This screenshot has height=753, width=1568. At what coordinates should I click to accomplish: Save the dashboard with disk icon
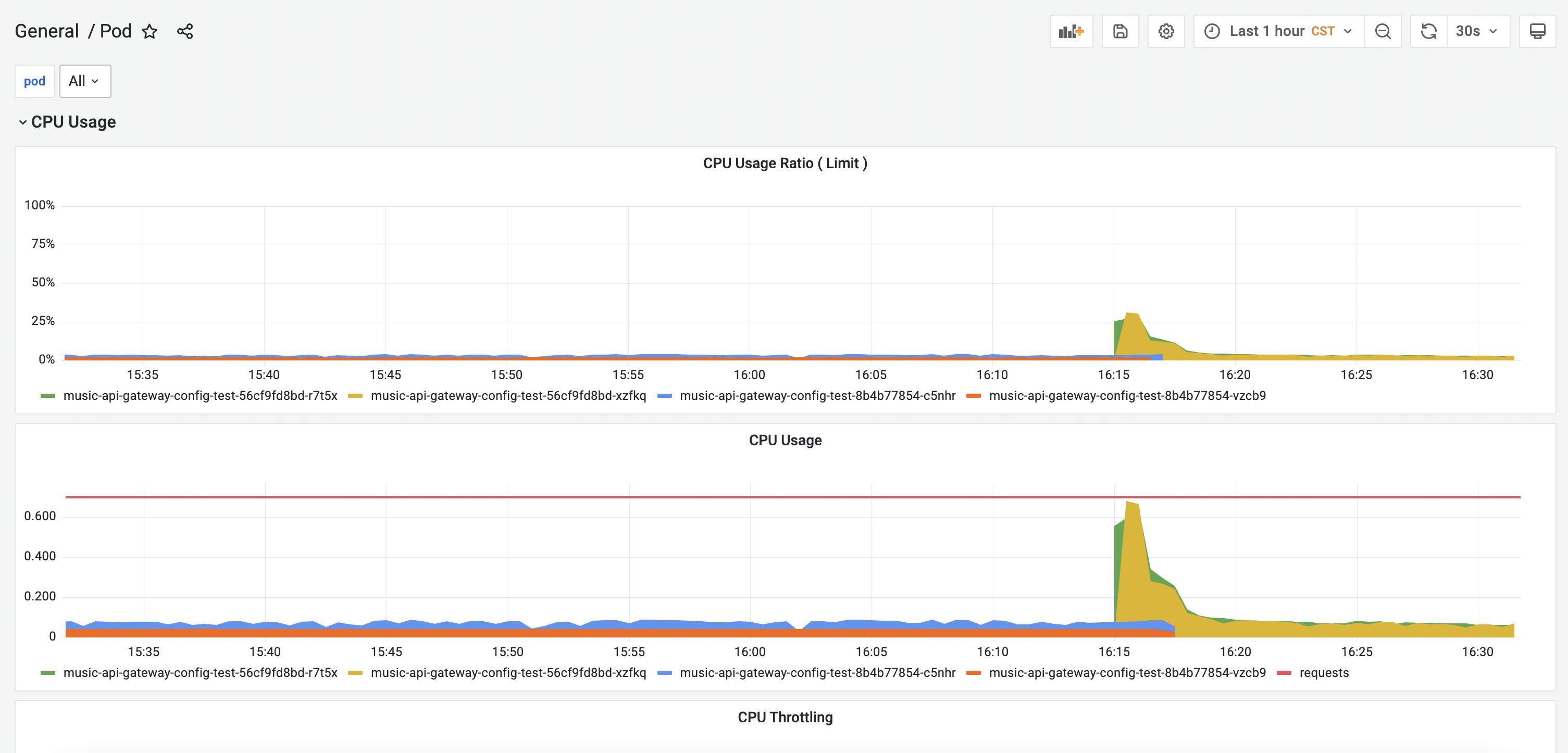click(1120, 31)
